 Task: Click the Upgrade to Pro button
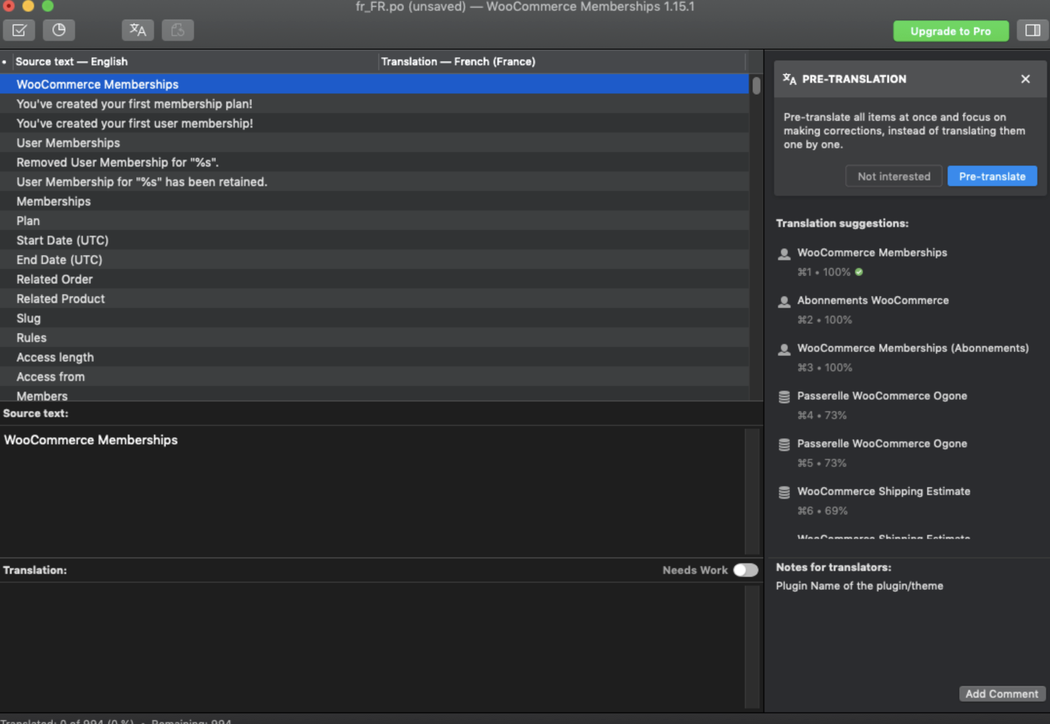click(x=950, y=31)
